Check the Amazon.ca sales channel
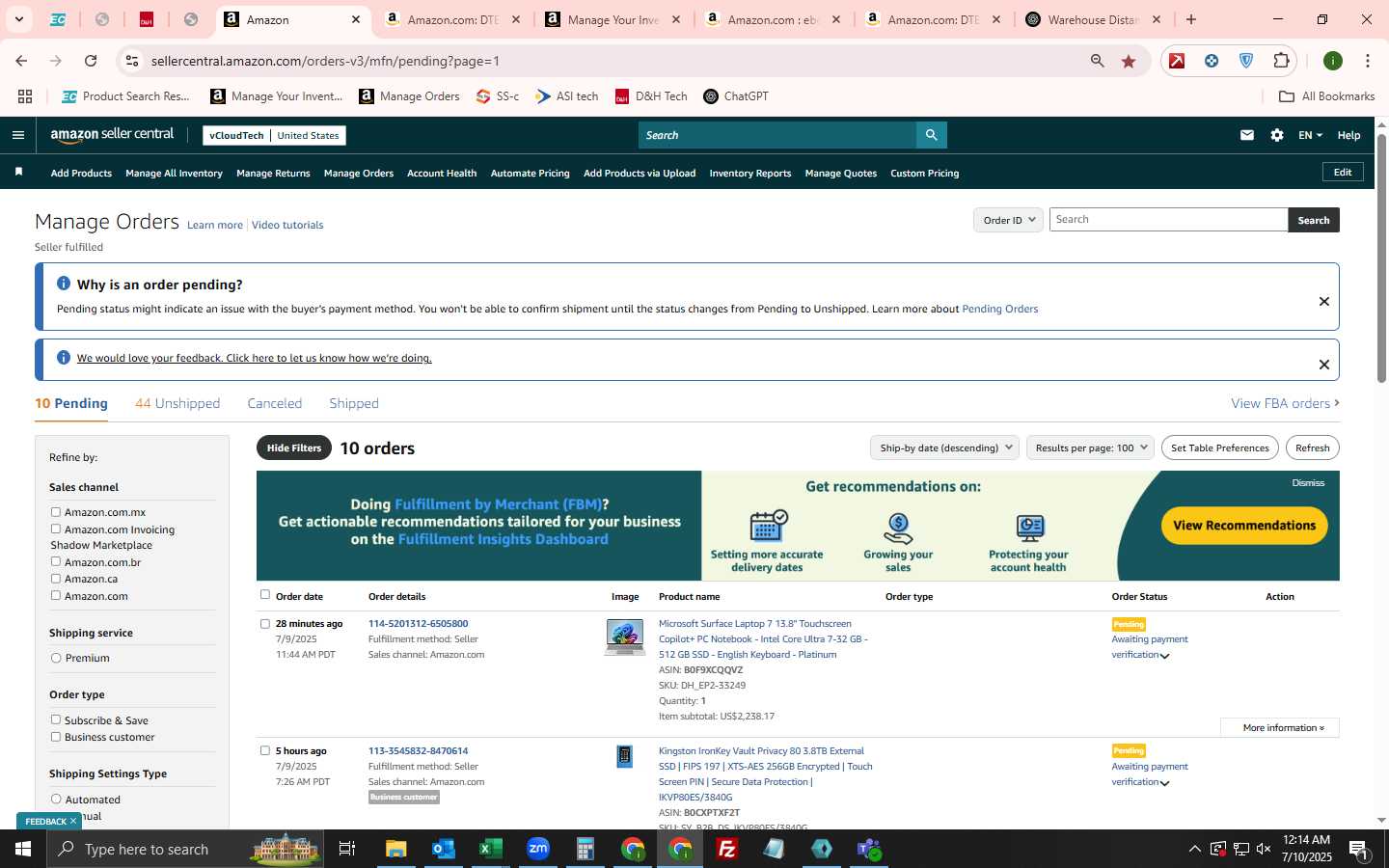The width and height of the screenshot is (1389, 868). click(x=56, y=579)
